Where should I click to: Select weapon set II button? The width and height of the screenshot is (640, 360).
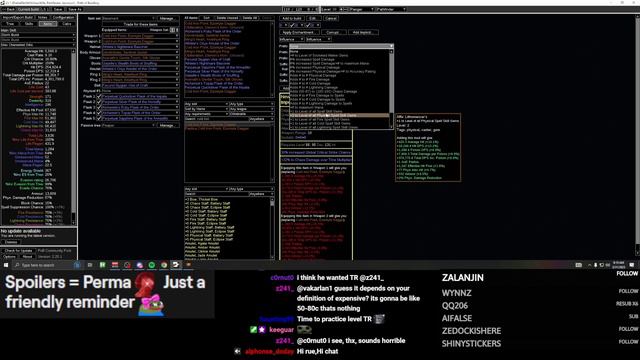point(177,30)
